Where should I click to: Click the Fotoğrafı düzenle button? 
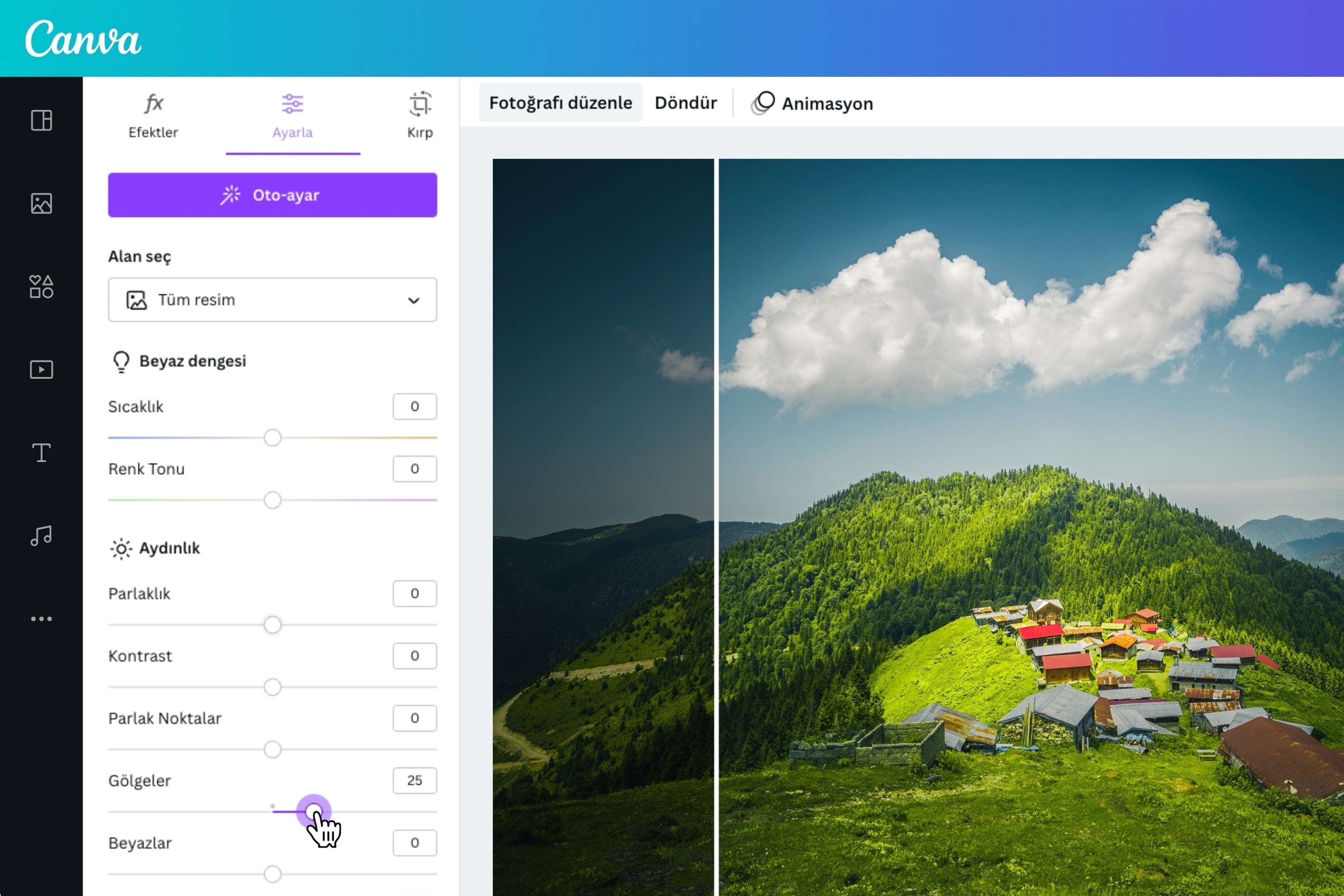[x=561, y=103]
